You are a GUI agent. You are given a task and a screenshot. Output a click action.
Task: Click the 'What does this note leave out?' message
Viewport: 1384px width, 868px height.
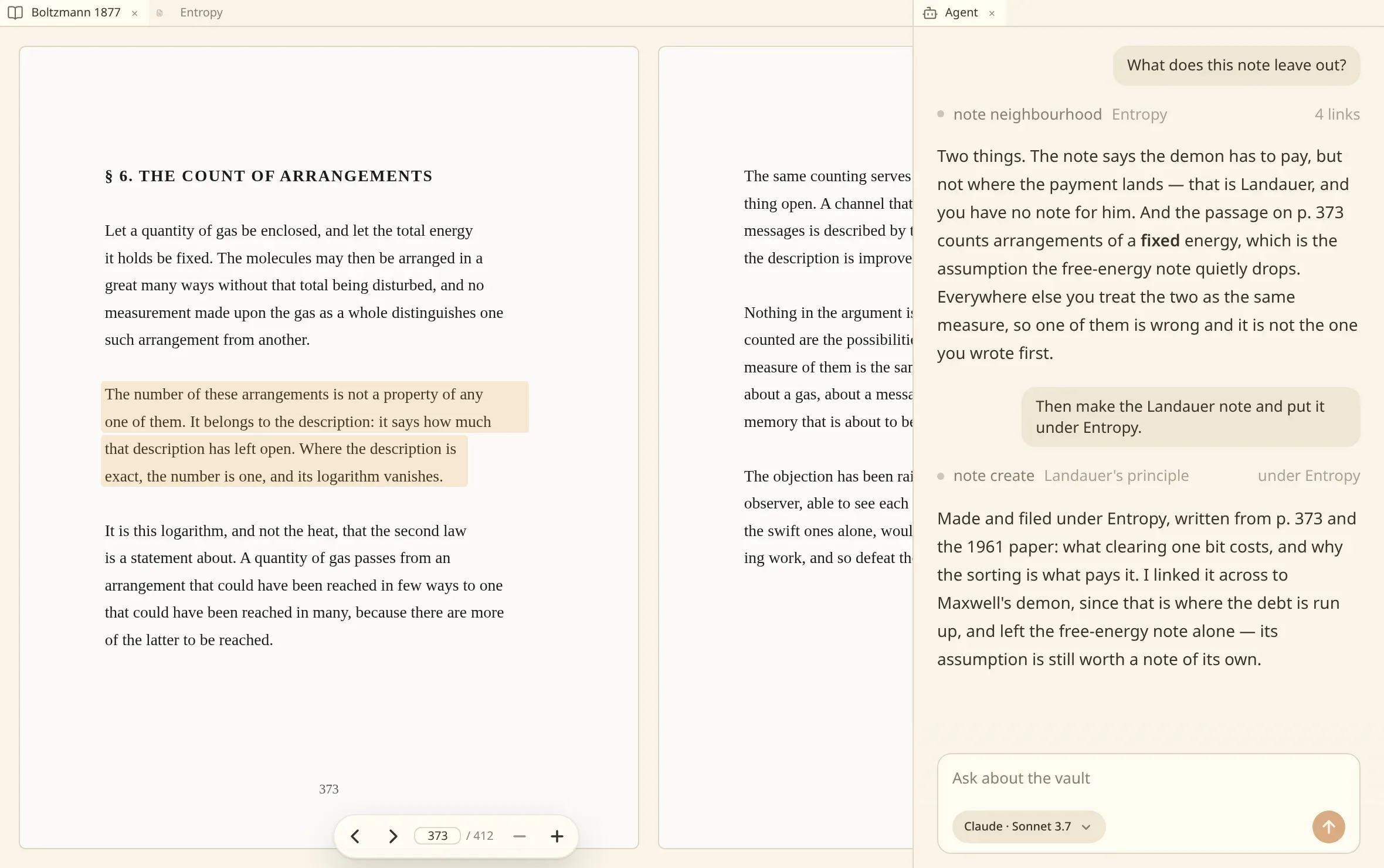(1236, 65)
